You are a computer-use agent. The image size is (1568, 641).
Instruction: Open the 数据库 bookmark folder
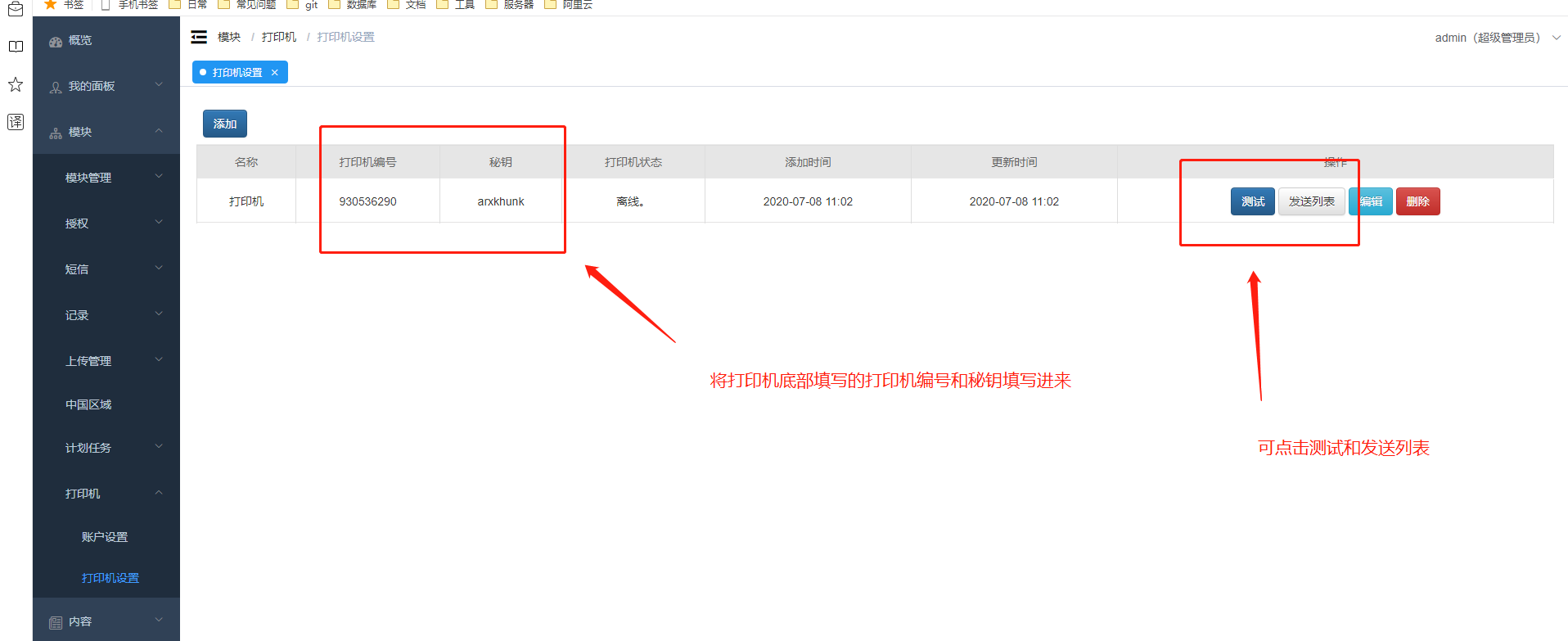(353, 5)
